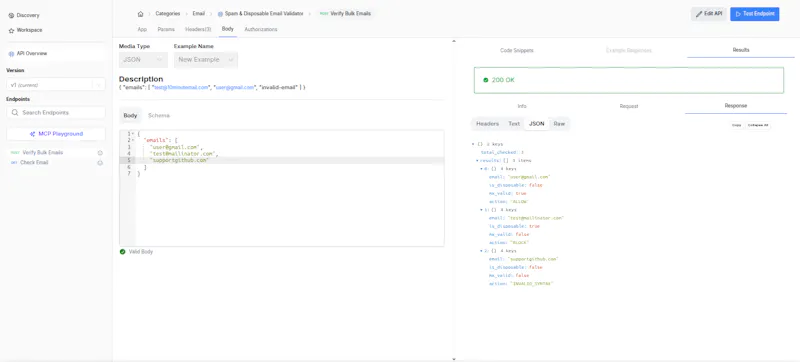Click the total_checked value in response
Image resolution: width=800 pixels, height=362 pixels.
click(522, 152)
